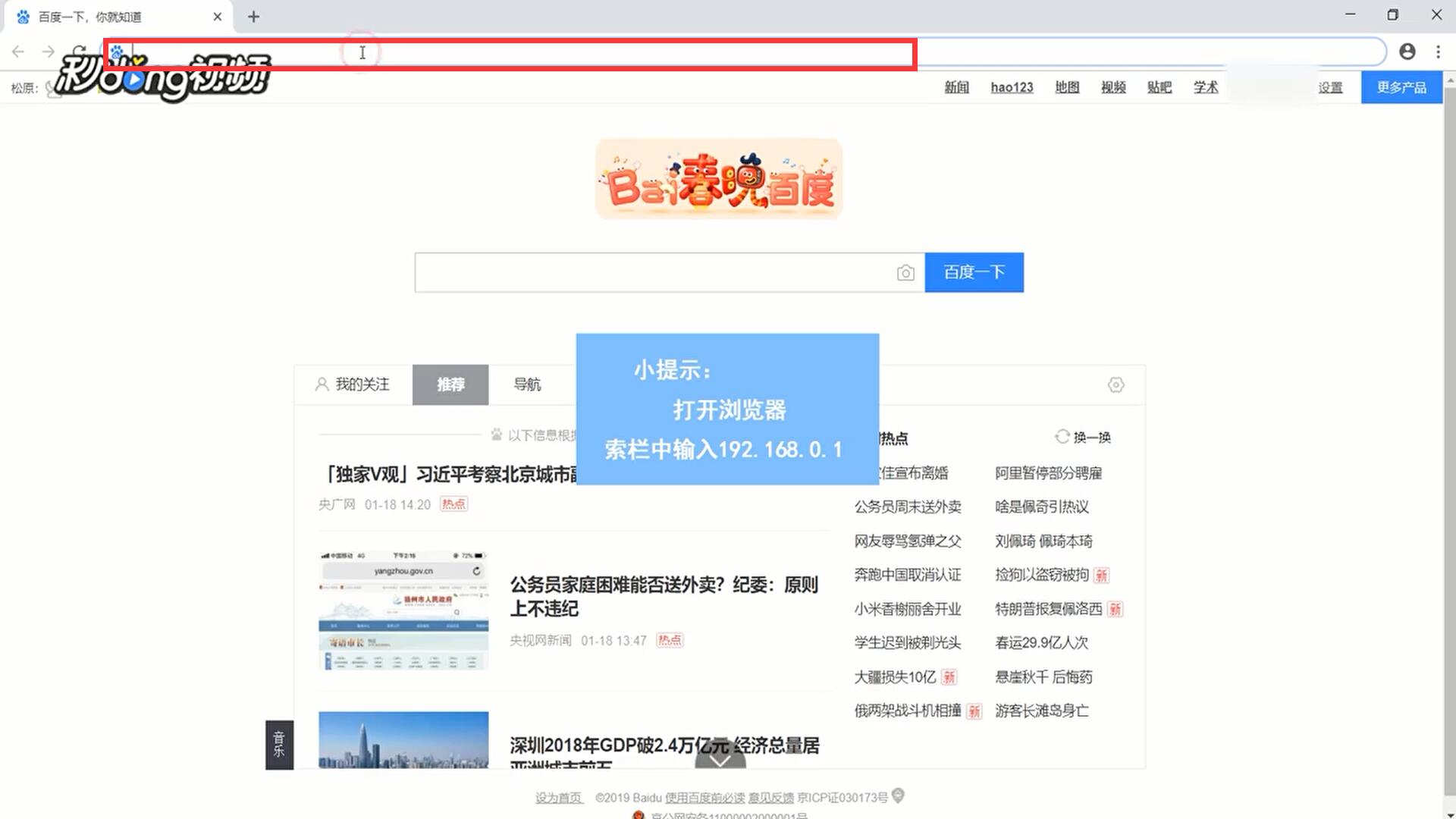
Task: Open headline 习近平考察北京城市
Action: point(449,474)
